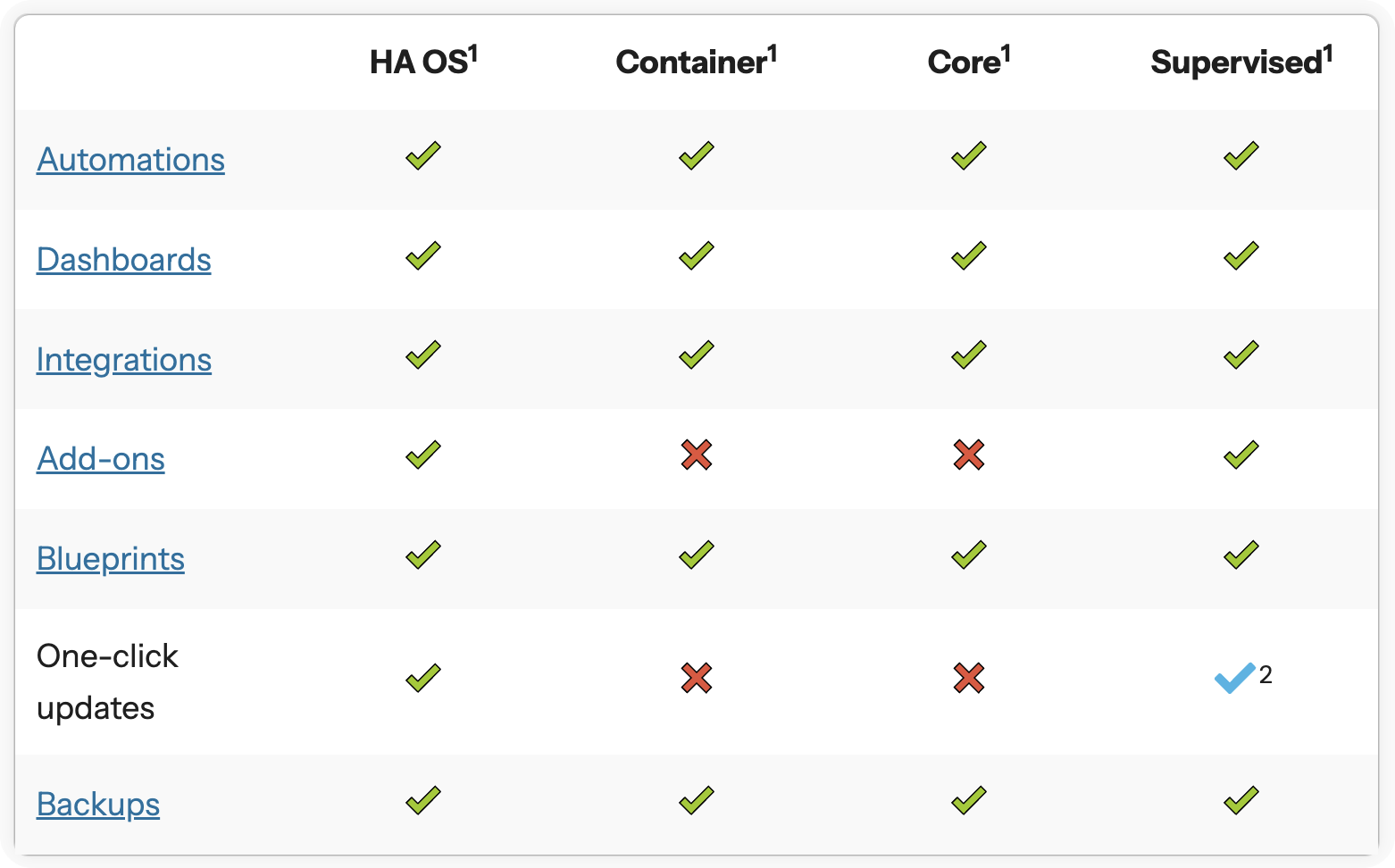Click the red cross for Core One-click updates

coord(969,678)
